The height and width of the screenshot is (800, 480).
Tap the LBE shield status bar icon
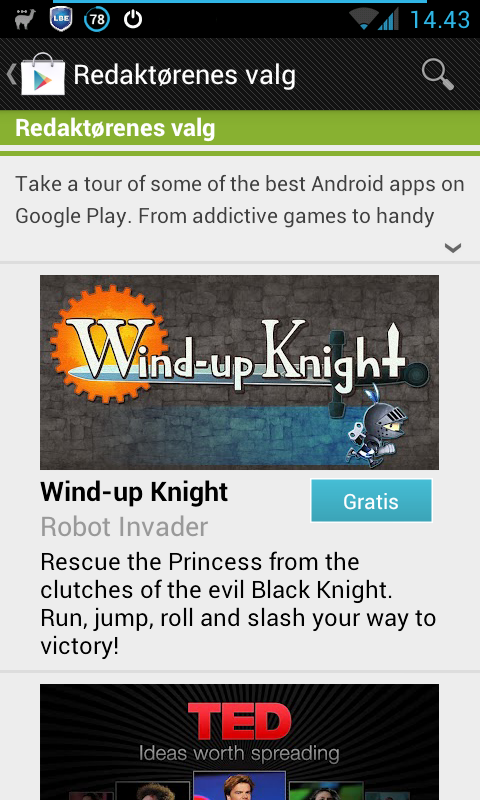pyautogui.click(x=61, y=19)
